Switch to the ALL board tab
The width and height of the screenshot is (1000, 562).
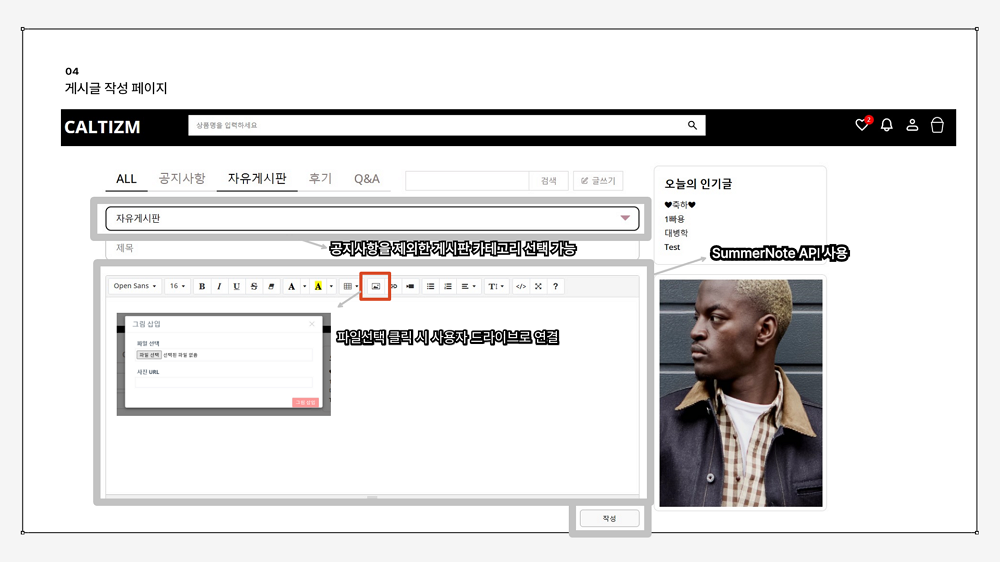coord(126,179)
